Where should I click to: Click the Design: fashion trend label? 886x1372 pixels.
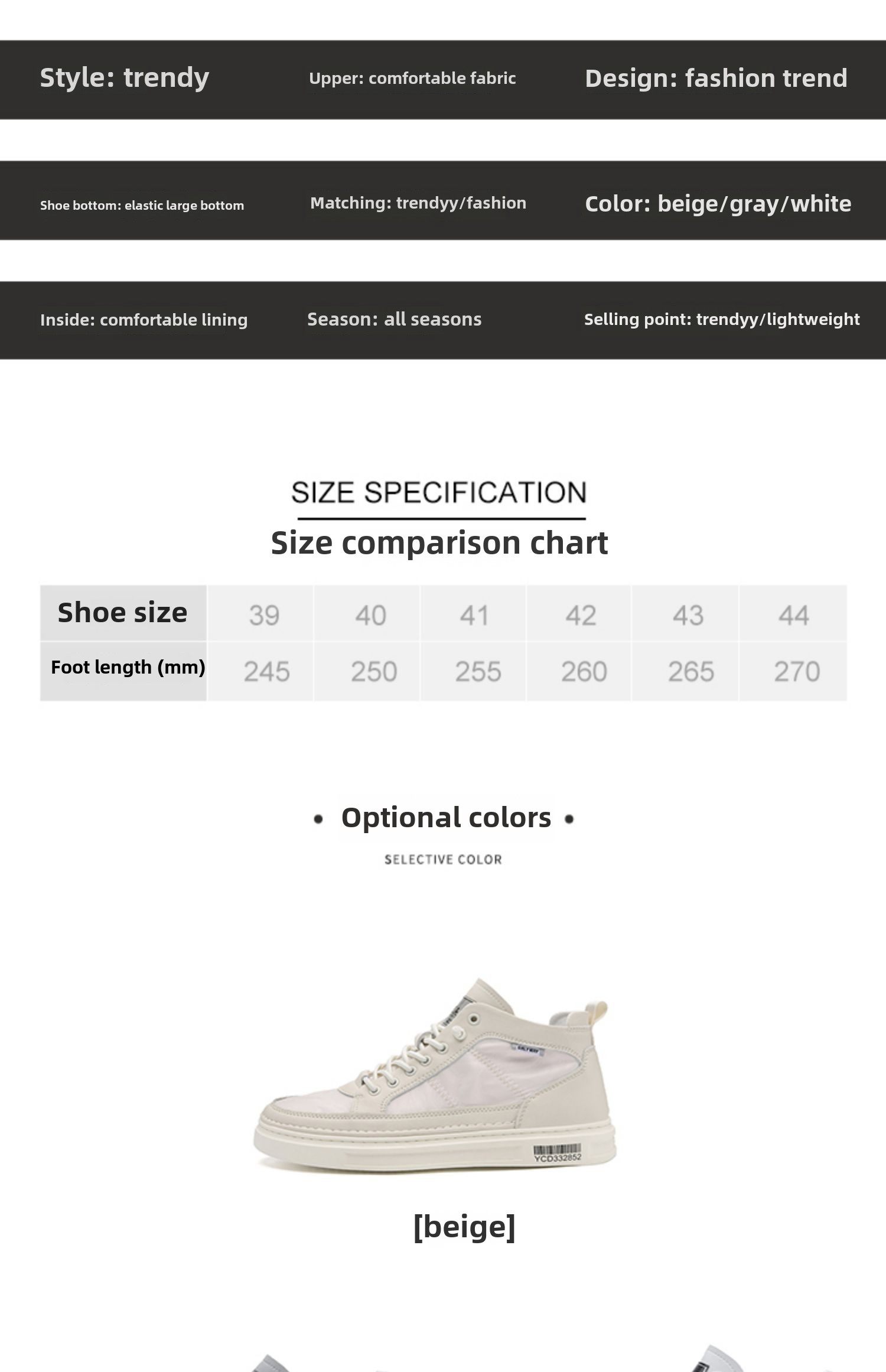[716, 78]
